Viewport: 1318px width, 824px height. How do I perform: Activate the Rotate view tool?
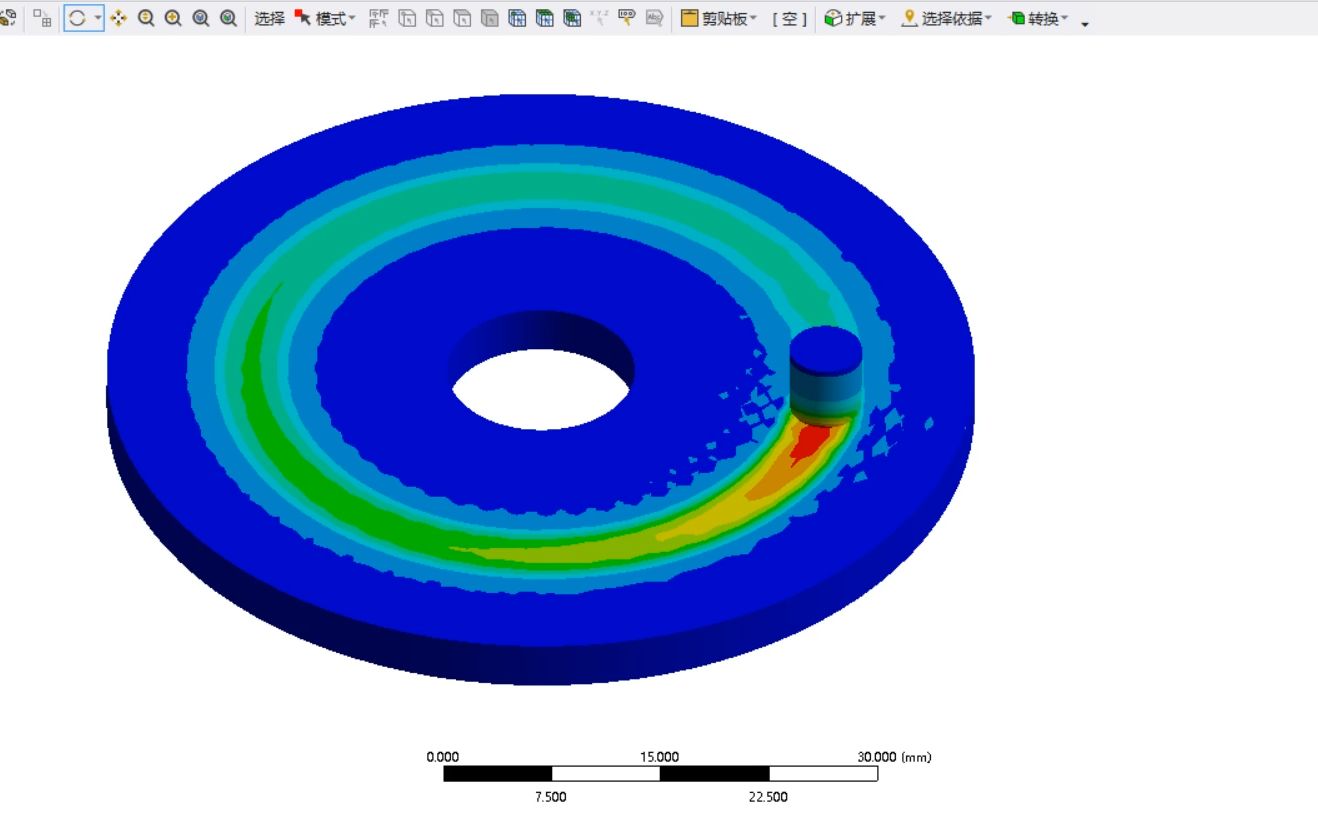[77, 18]
